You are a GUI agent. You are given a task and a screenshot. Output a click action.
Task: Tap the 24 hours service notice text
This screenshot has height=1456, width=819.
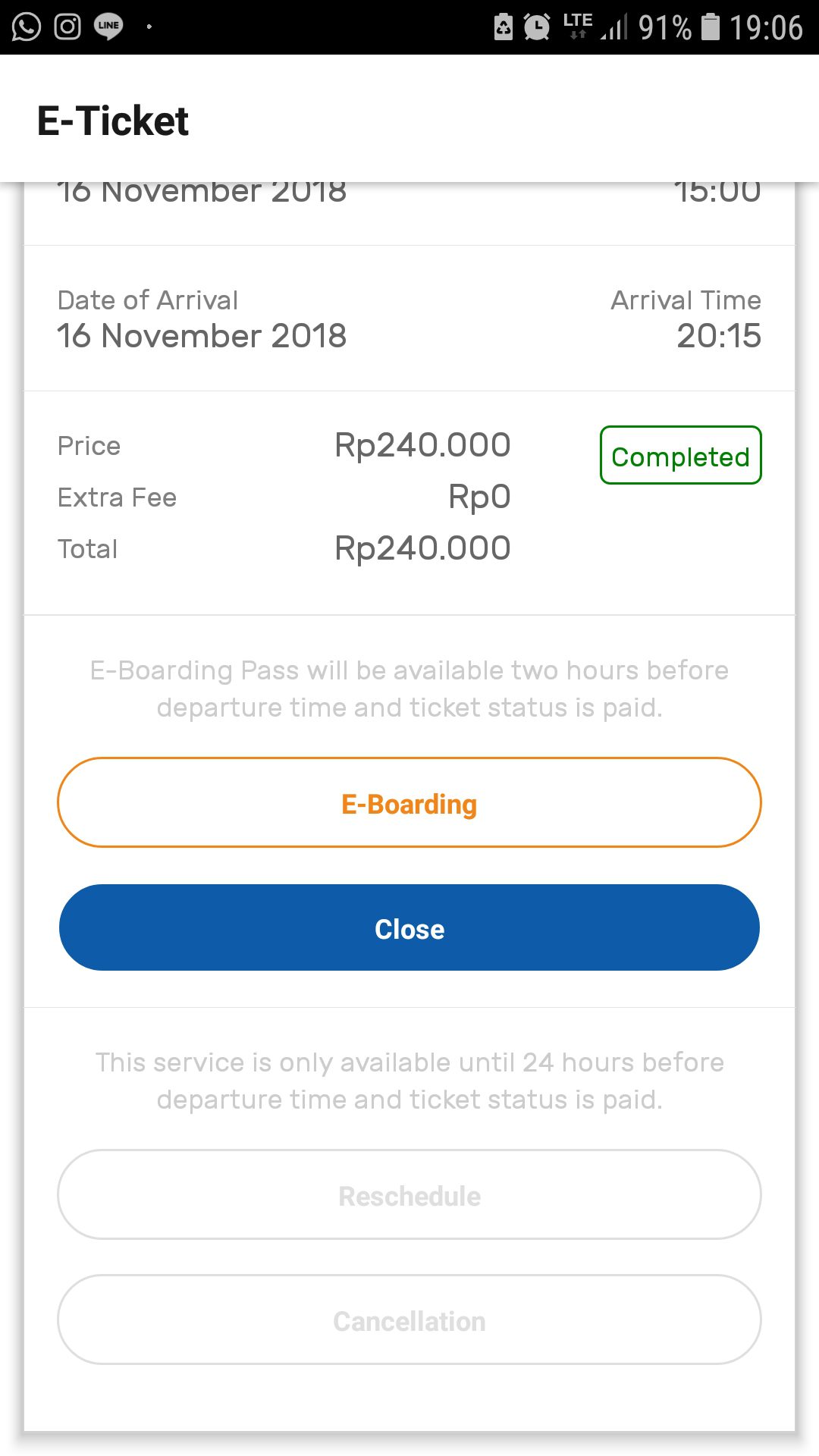point(409,1081)
